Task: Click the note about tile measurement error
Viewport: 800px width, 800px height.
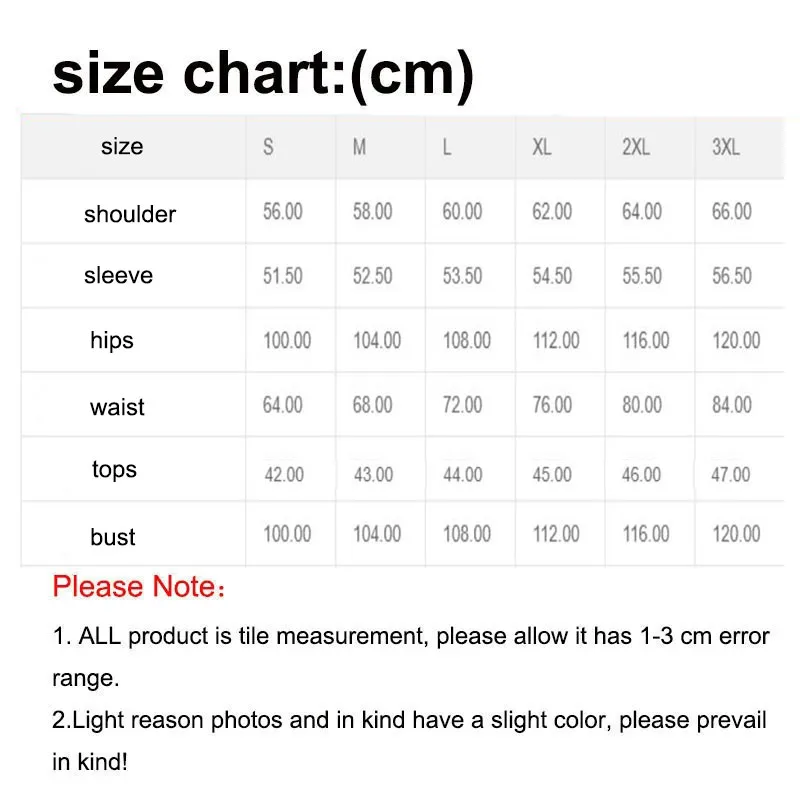Action: click(410, 637)
